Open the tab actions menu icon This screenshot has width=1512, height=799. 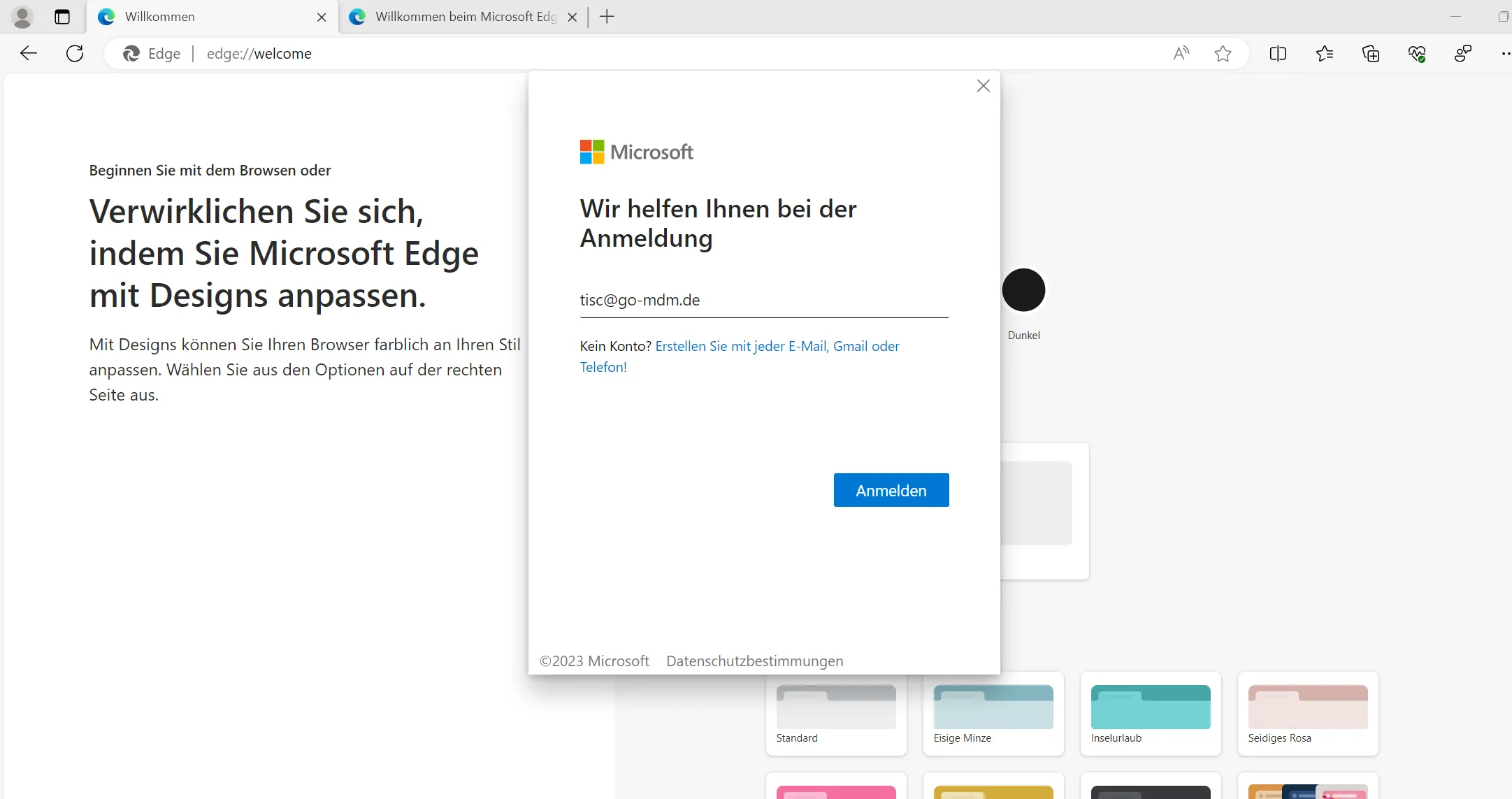click(62, 17)
